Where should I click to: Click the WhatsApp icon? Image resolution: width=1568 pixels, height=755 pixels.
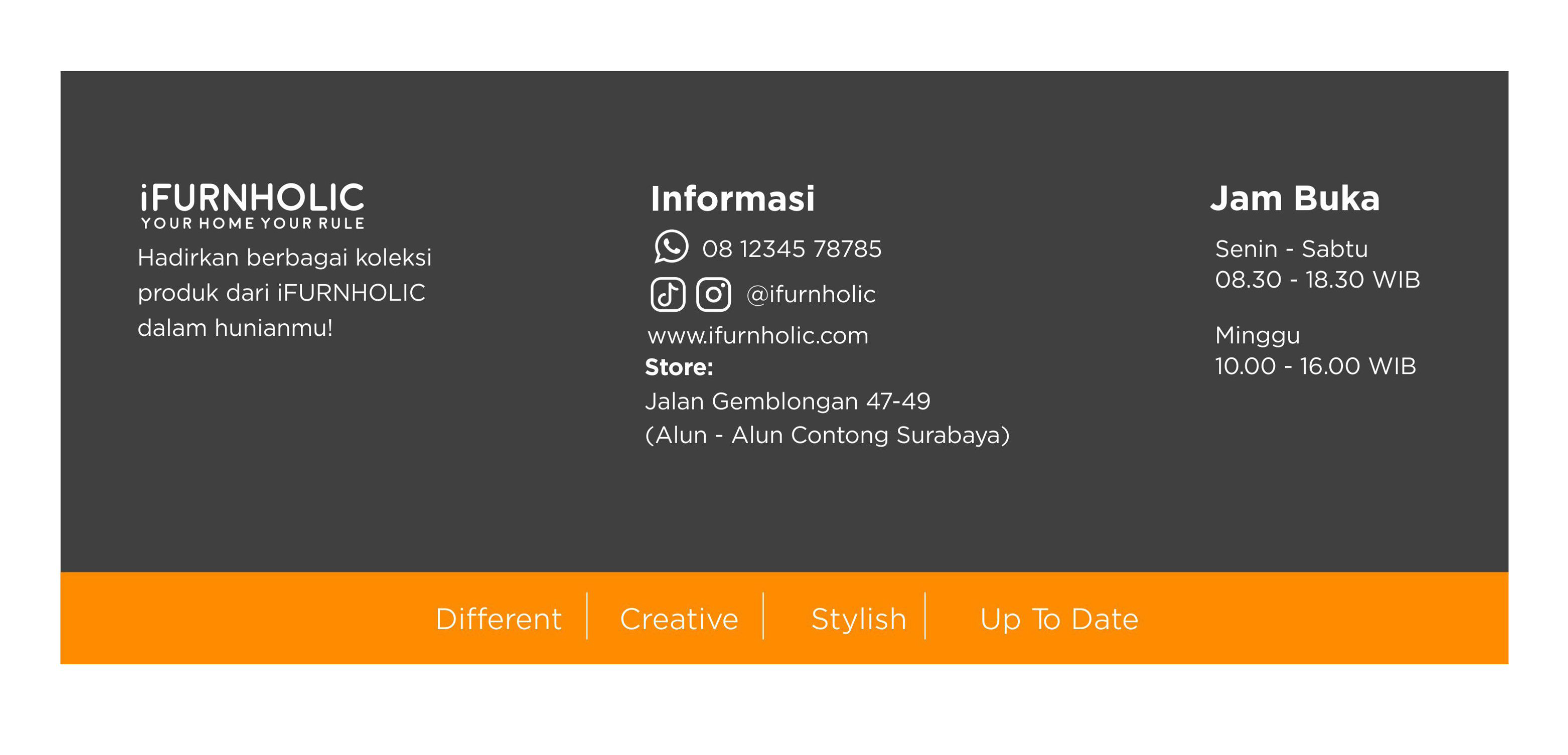coord(671,246)
